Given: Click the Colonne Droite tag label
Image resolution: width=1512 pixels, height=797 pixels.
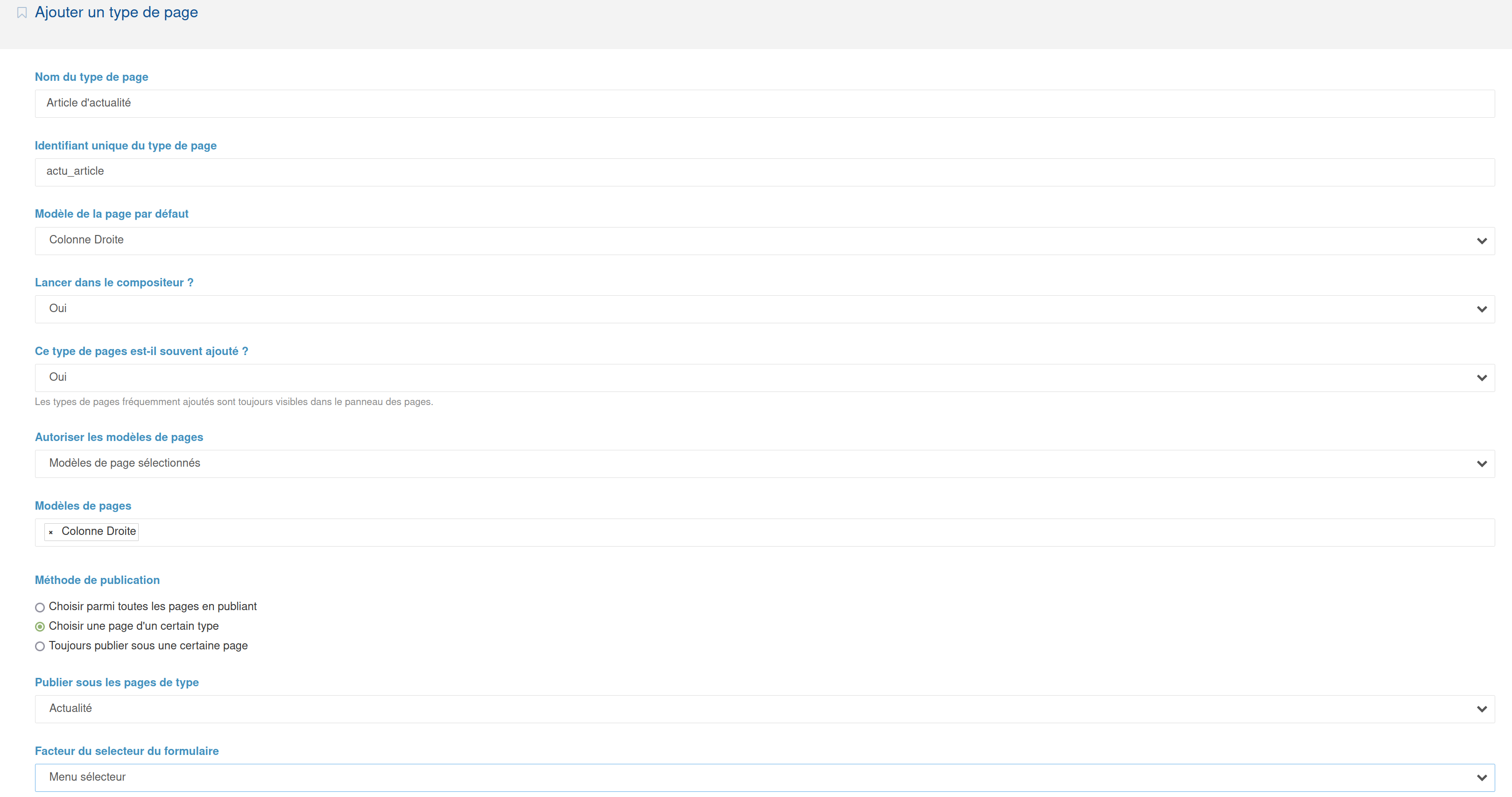Looking at the screenshot, I should click(x=99, y=532).
